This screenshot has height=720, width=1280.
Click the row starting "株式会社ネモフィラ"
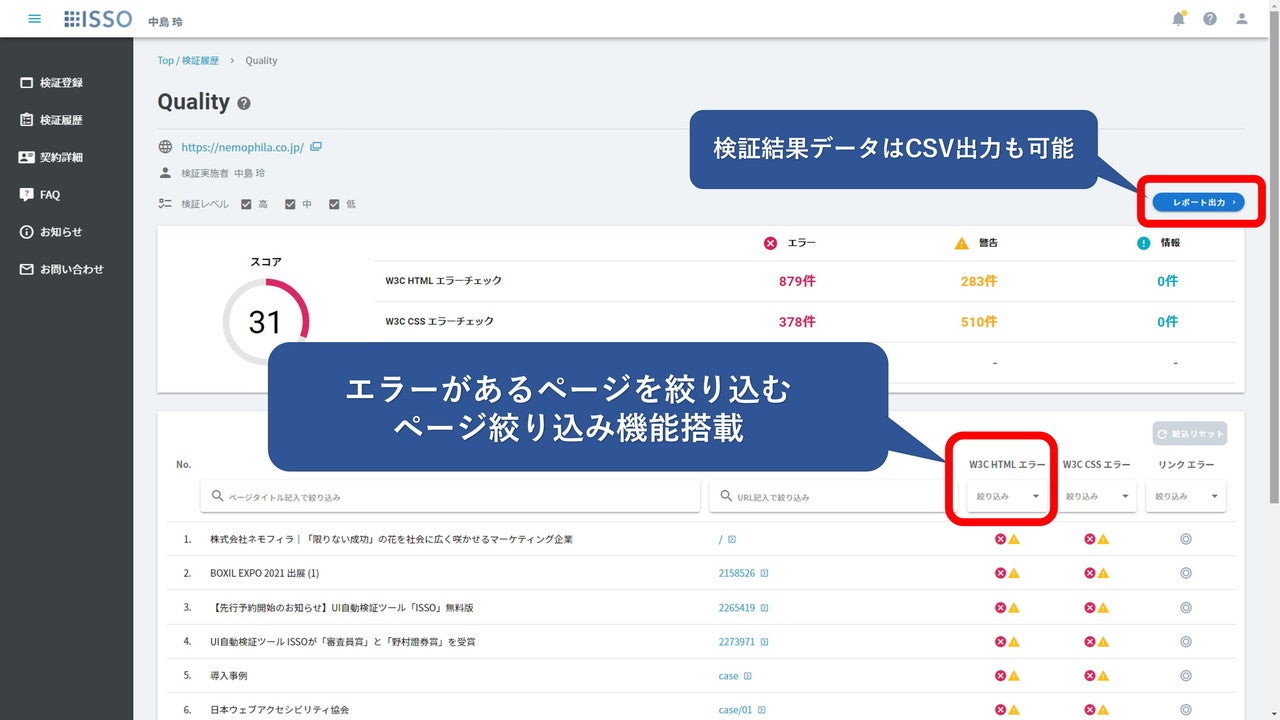click(x=701, y=540)
